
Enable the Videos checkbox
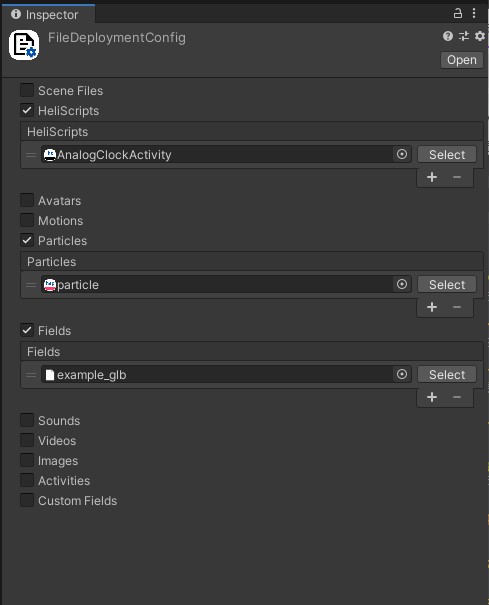[27, 440]
